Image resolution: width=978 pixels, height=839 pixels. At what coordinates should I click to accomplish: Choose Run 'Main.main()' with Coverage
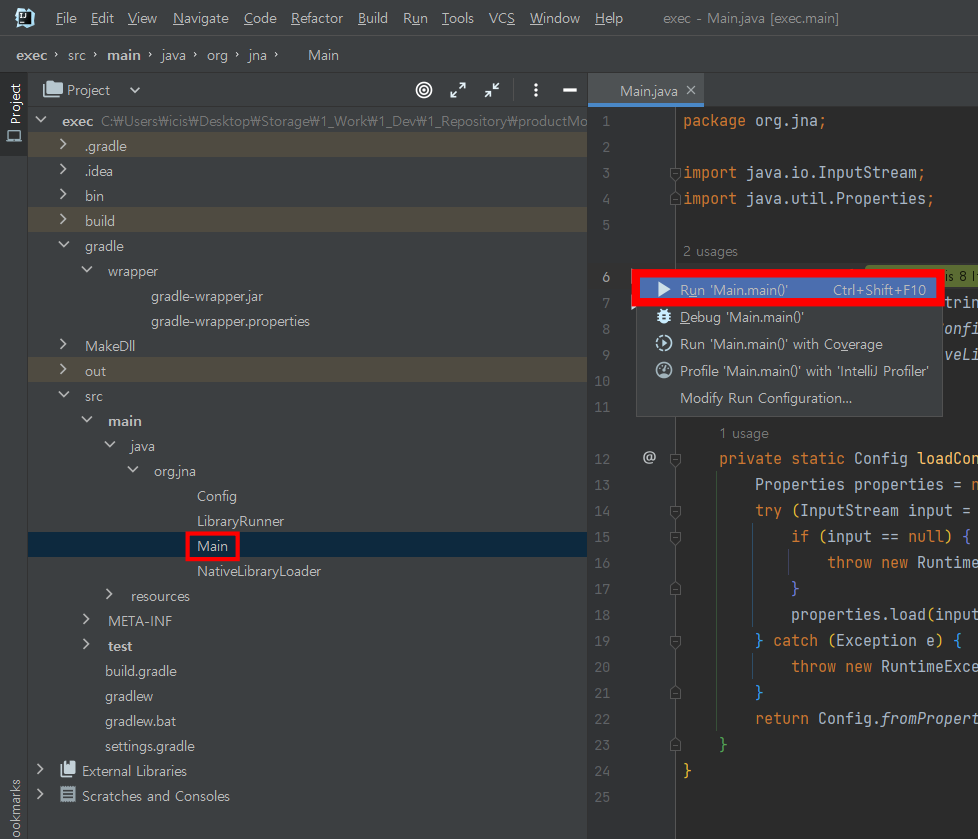[790, 344]
